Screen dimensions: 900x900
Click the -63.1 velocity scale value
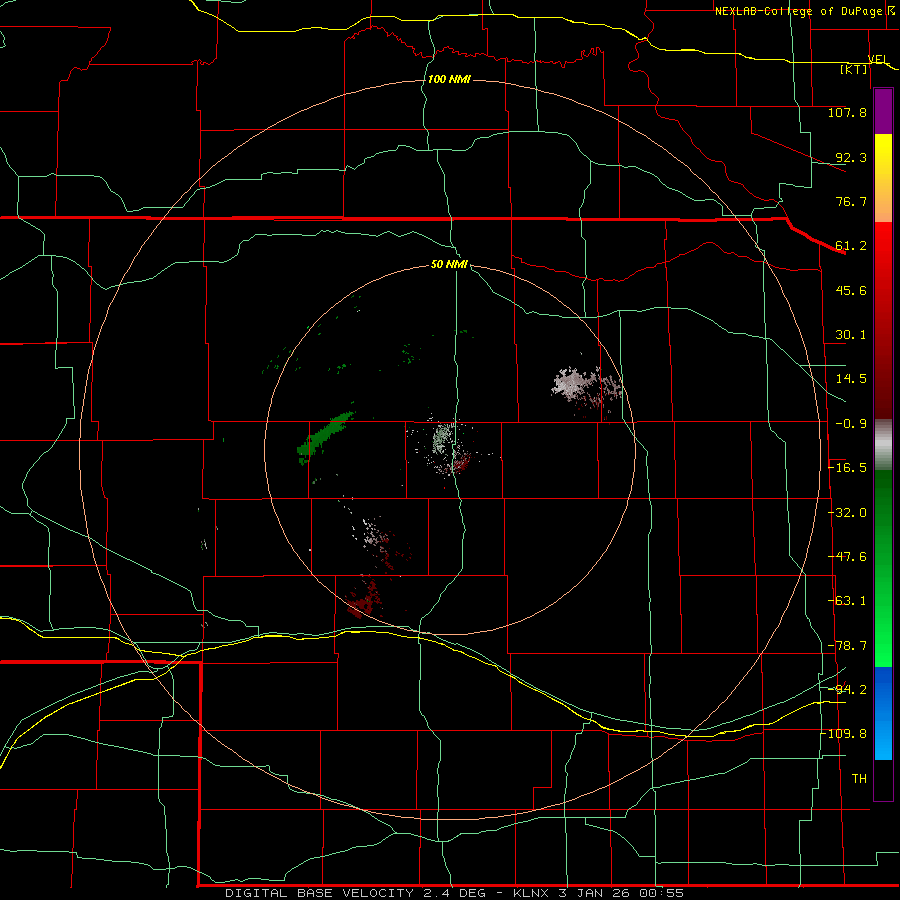847,601
